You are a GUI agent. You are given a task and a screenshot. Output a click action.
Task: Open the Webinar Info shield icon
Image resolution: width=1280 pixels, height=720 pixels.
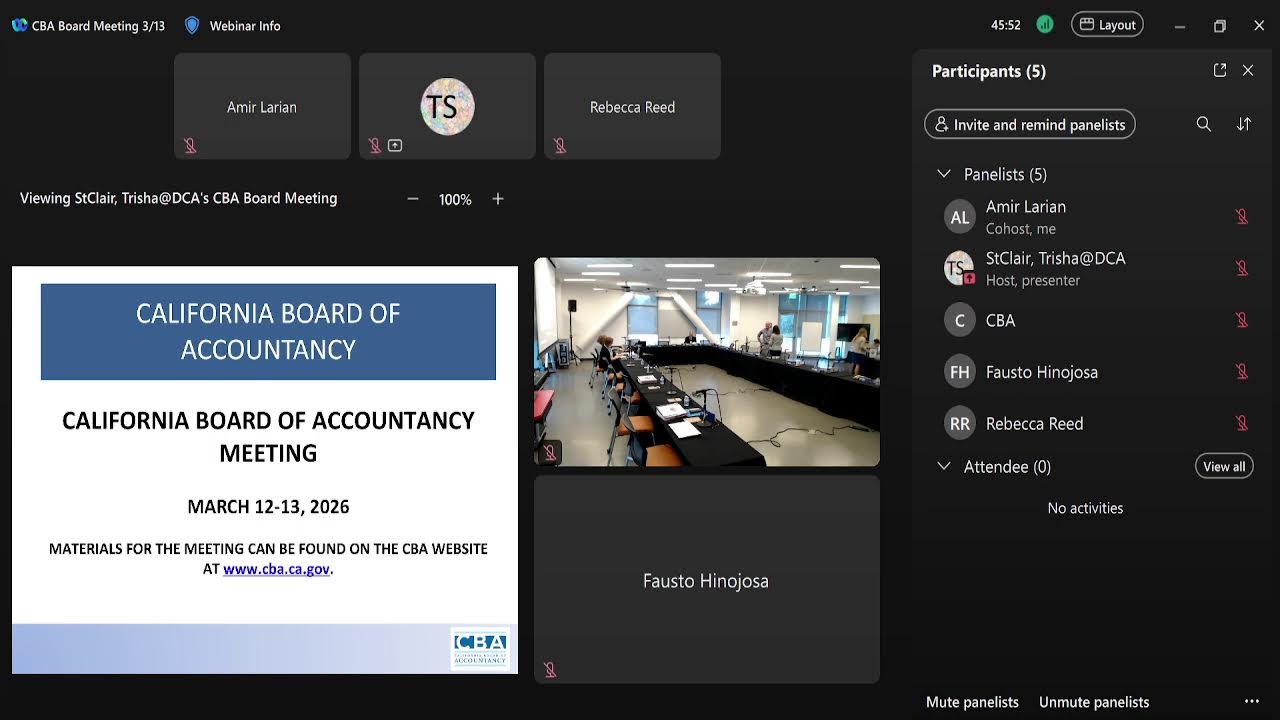pyautogui.click(x=192, y=26)
